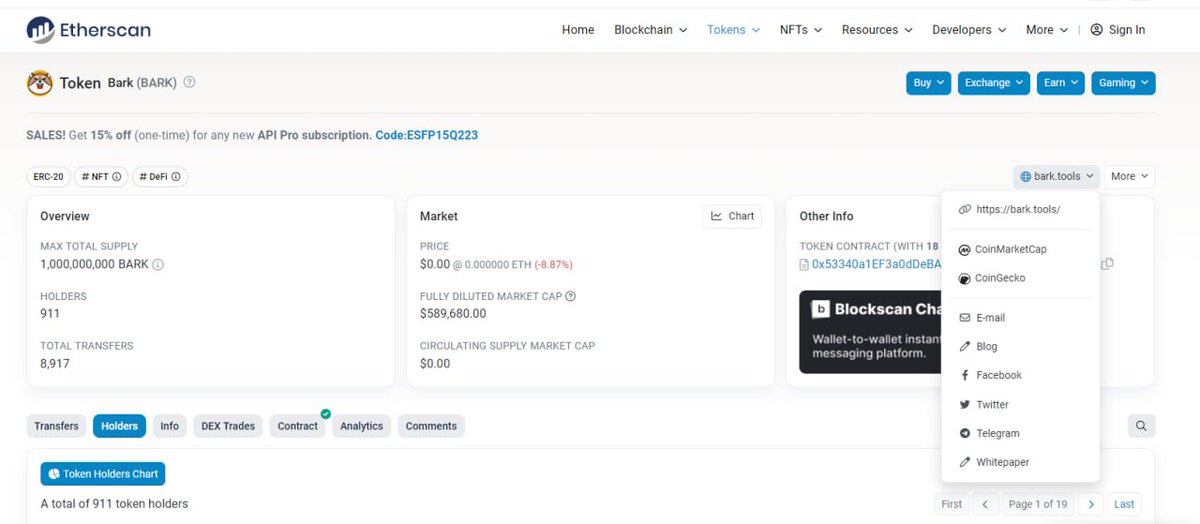Switch to the Analytics tab

(361, 426)
